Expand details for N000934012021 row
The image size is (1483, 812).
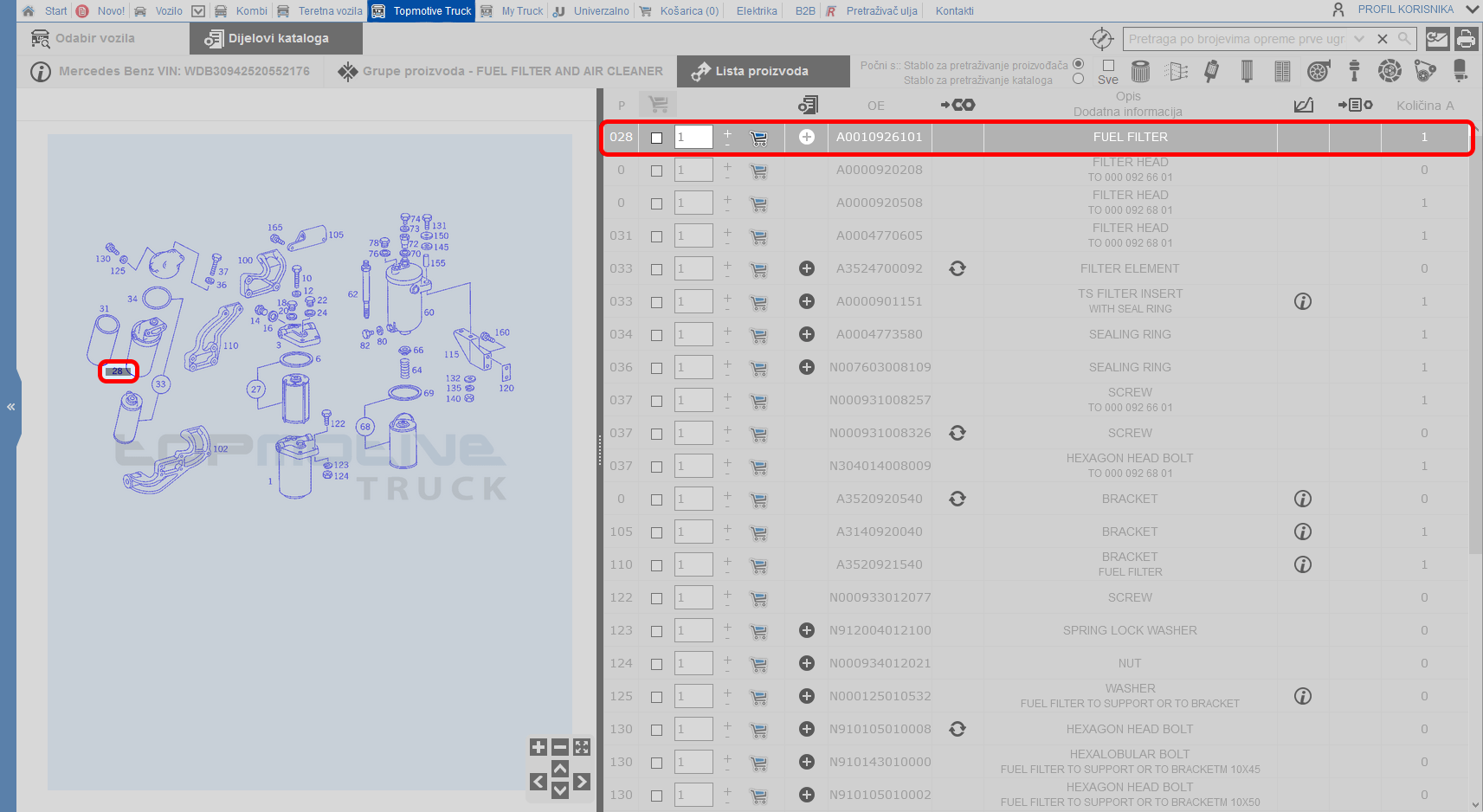point(806,663)
